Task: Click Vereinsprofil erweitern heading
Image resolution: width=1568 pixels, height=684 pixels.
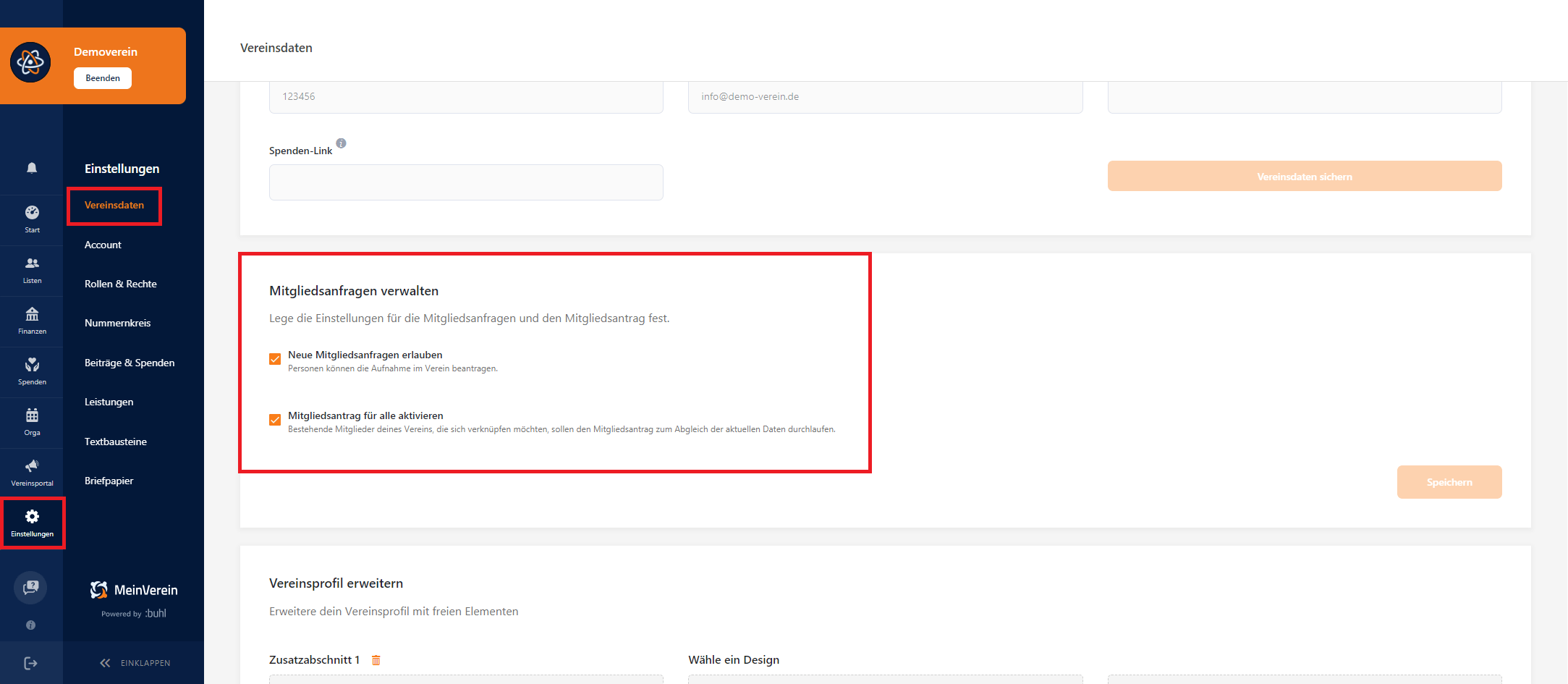Action: [x=336, y=583]
